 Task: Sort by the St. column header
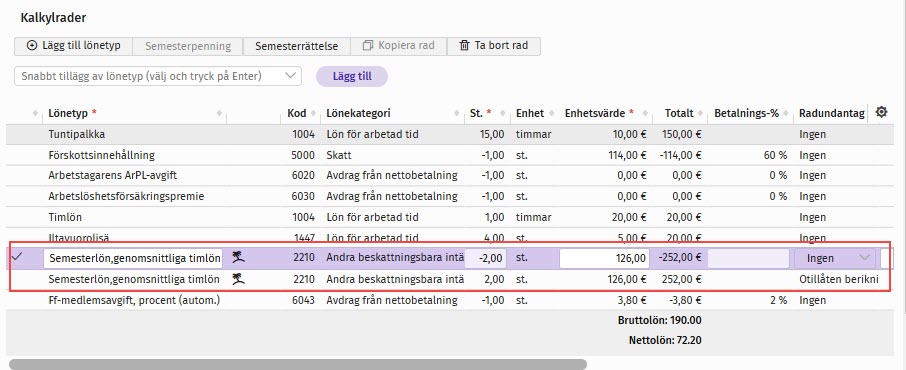point(481,113)
